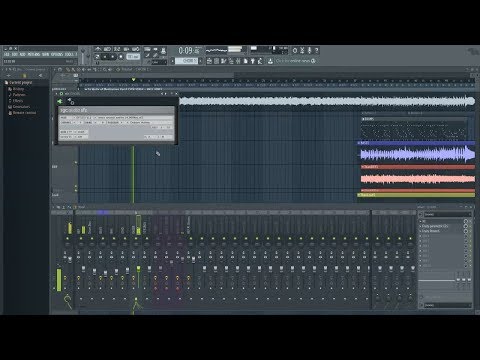
Task: Toggle Fruity limiter on/off
Action: (466, 231)
